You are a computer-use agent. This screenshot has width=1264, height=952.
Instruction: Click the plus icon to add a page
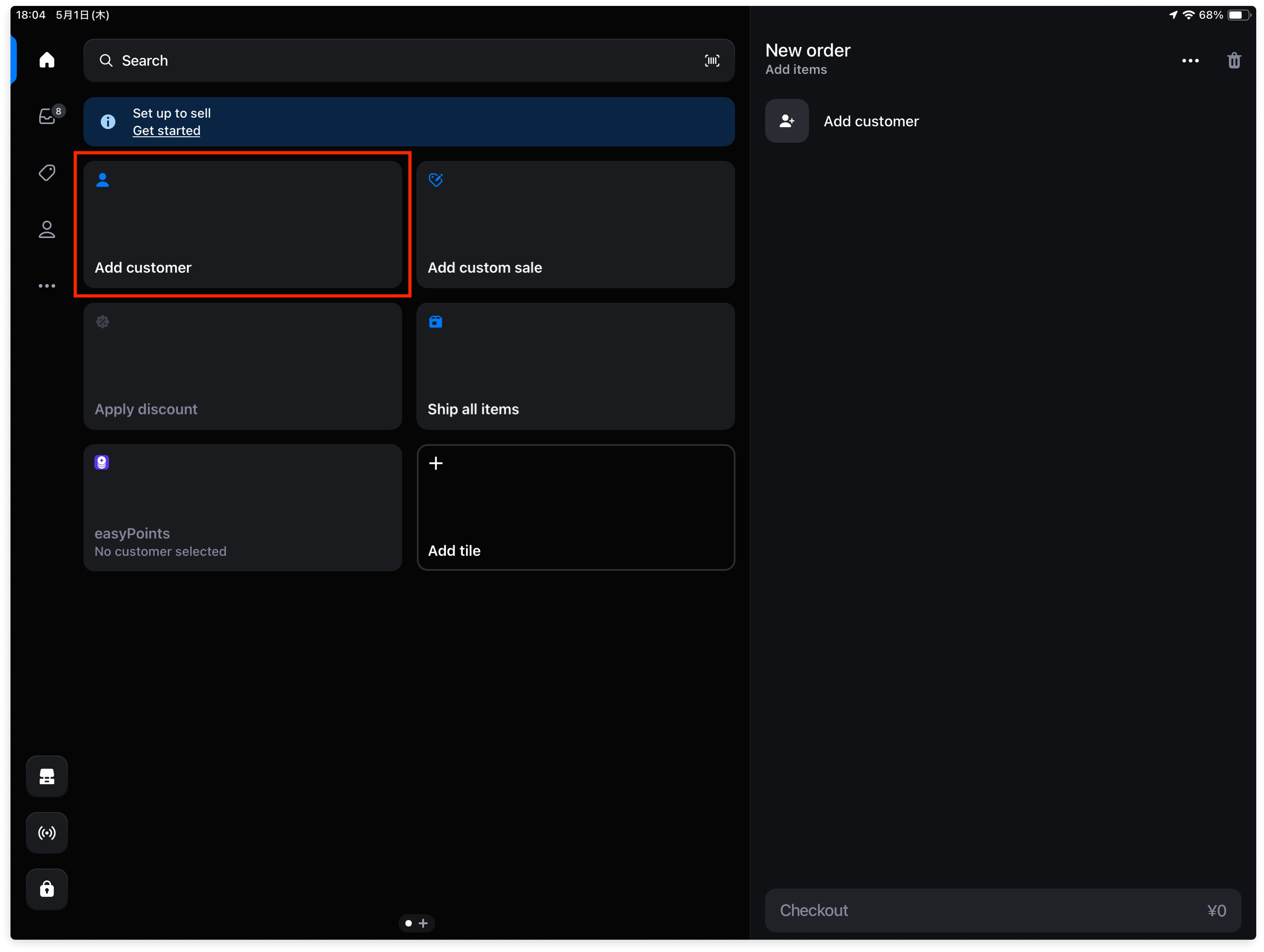(424, 923)
